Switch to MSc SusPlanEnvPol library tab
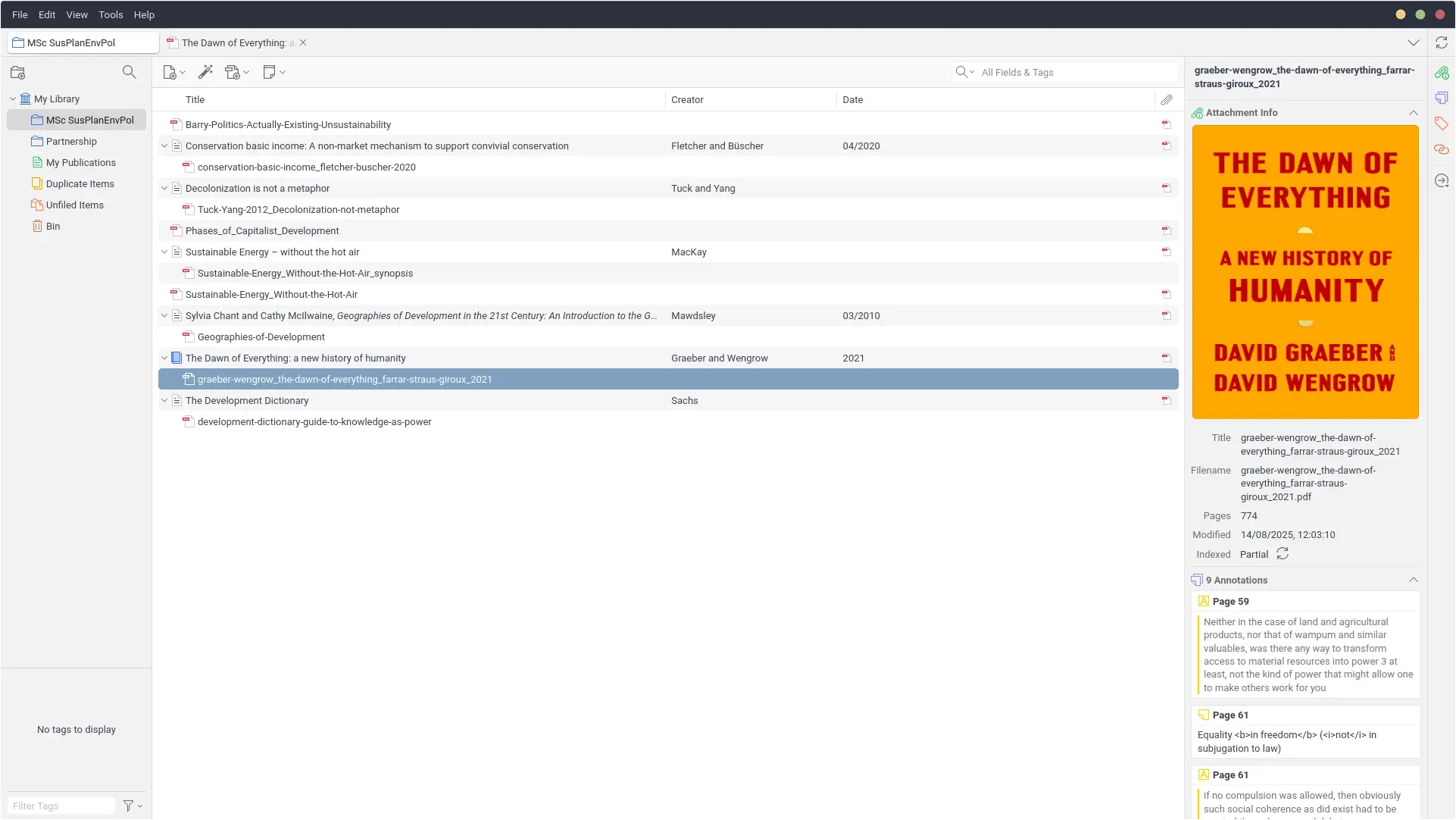Screen dimensions: 1456x820 (x=83, y=42)
